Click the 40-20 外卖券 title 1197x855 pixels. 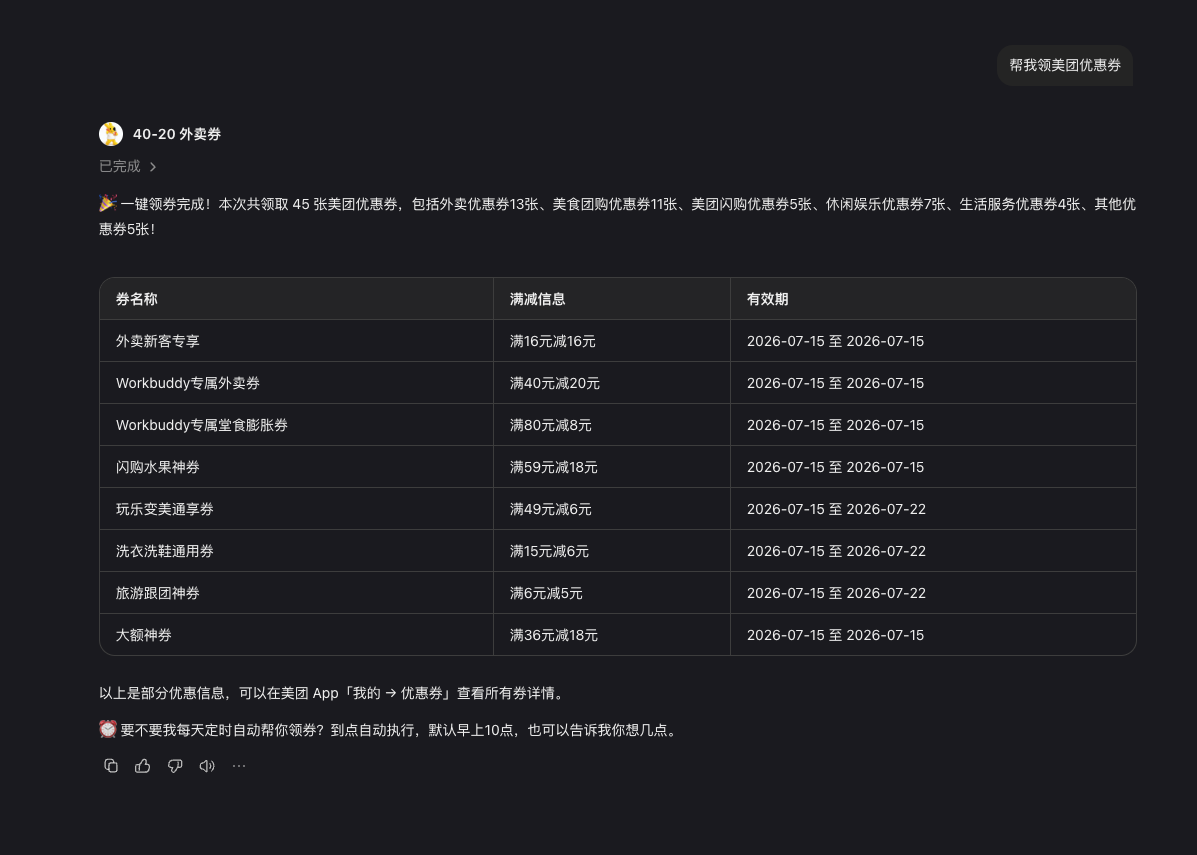coord(177,134)
